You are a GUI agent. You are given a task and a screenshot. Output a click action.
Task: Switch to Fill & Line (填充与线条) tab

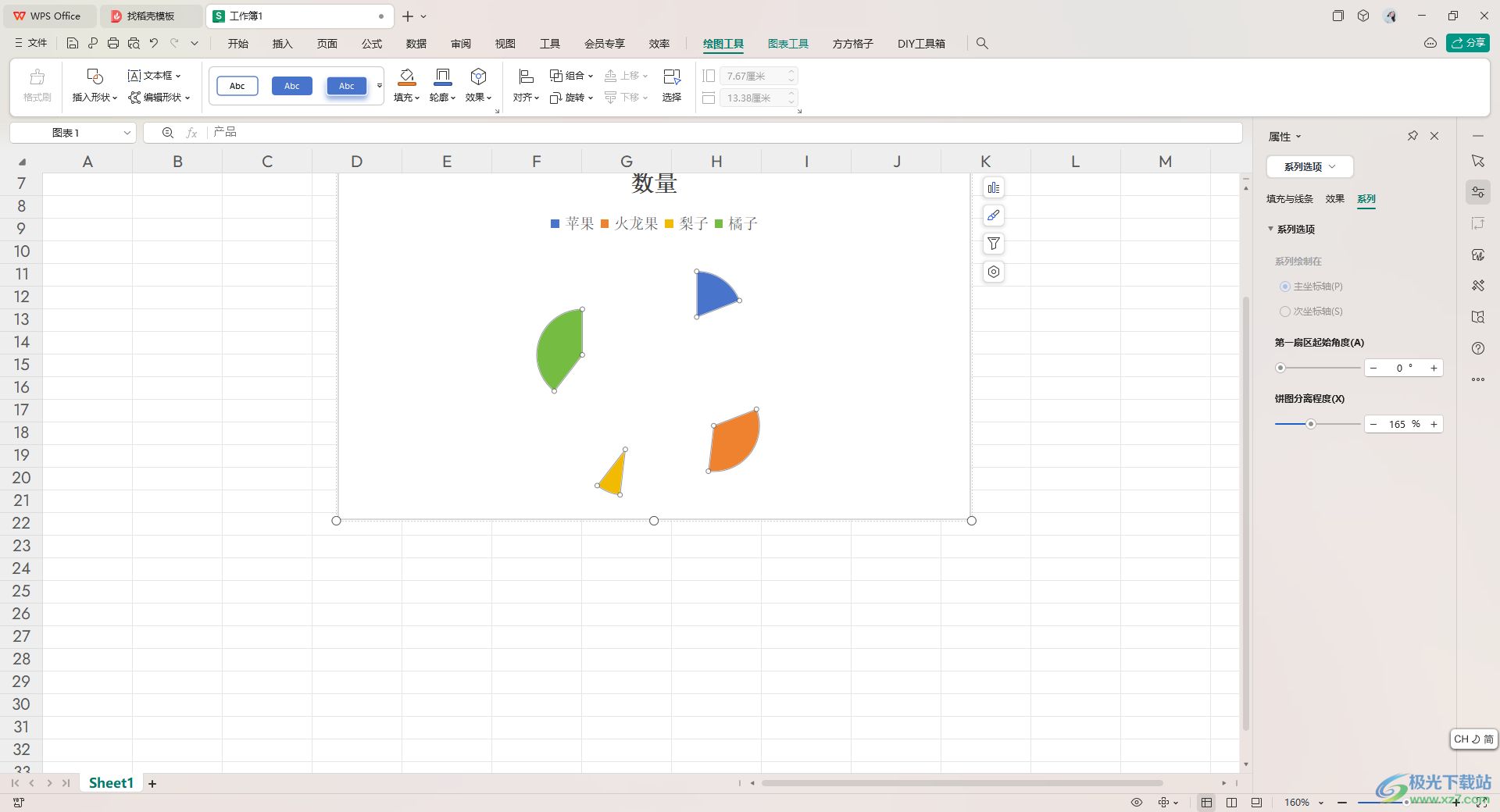click(1290, 199)
